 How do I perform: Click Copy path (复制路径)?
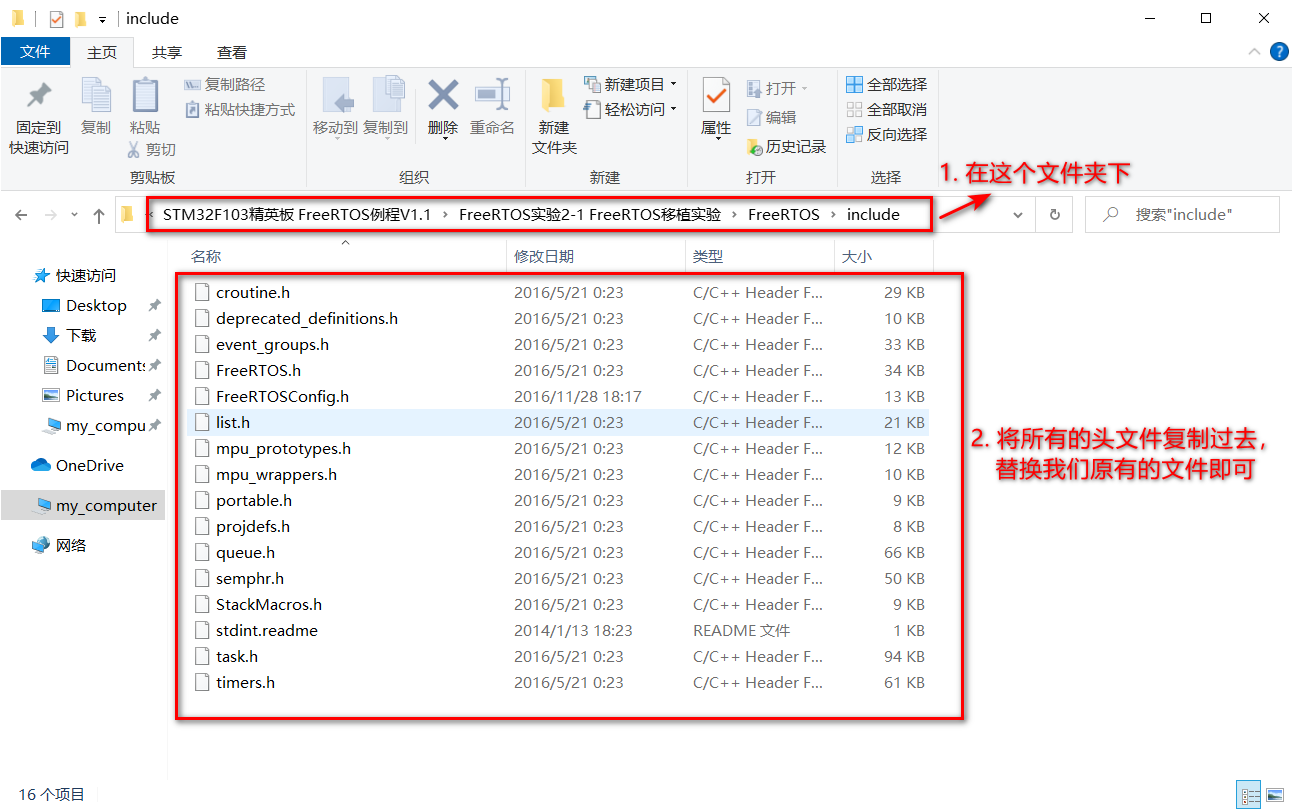tap(225, 85)
